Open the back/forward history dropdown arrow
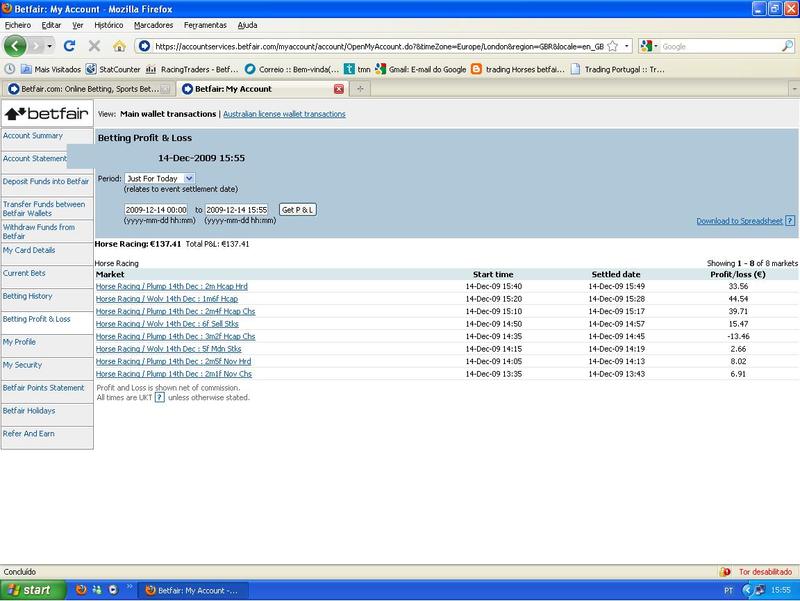800x601 pixels. (x=49, y=46)
